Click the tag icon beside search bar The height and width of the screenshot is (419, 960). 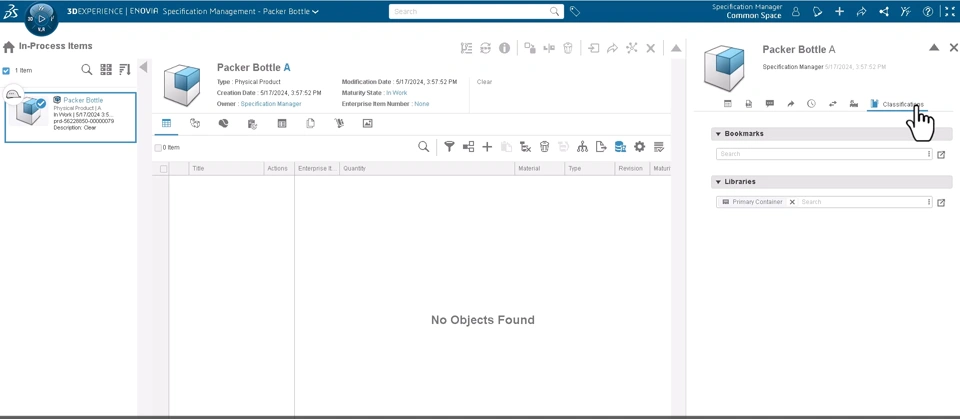coord(575,11)
